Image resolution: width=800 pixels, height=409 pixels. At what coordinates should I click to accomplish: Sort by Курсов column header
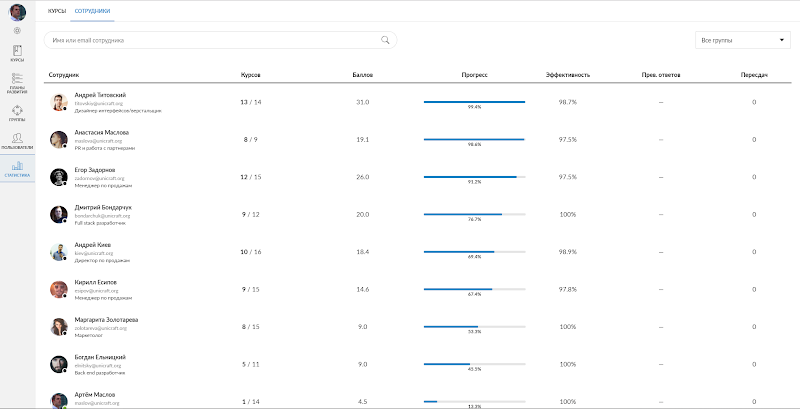pyautogui.click(x=251, y=75)
